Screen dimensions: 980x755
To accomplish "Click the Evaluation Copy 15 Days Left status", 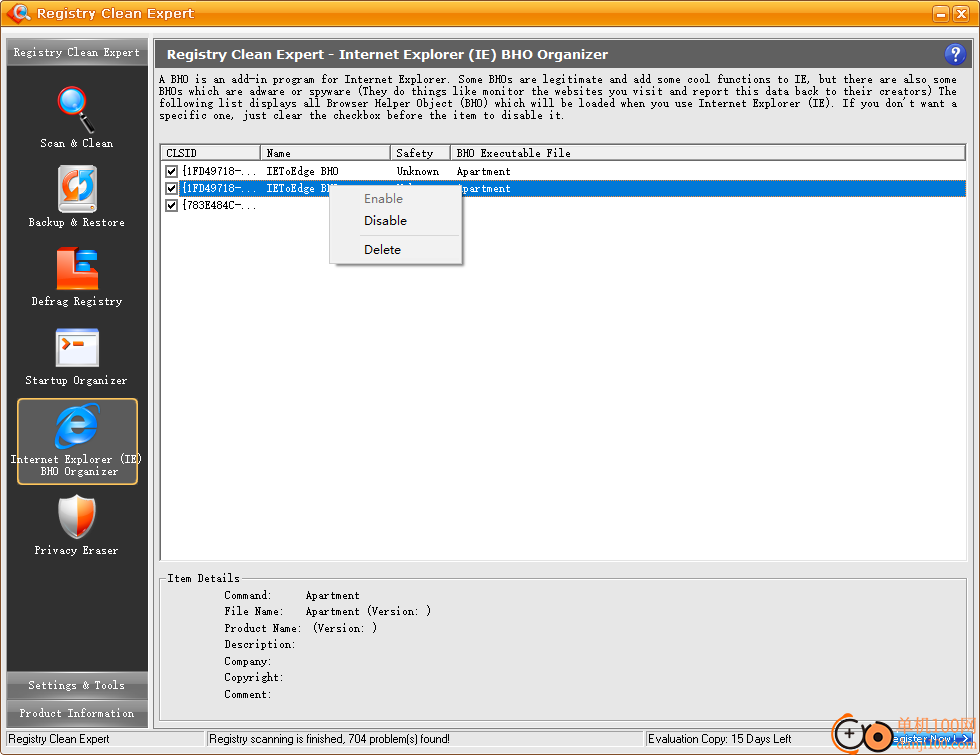I will pos(719,739).
